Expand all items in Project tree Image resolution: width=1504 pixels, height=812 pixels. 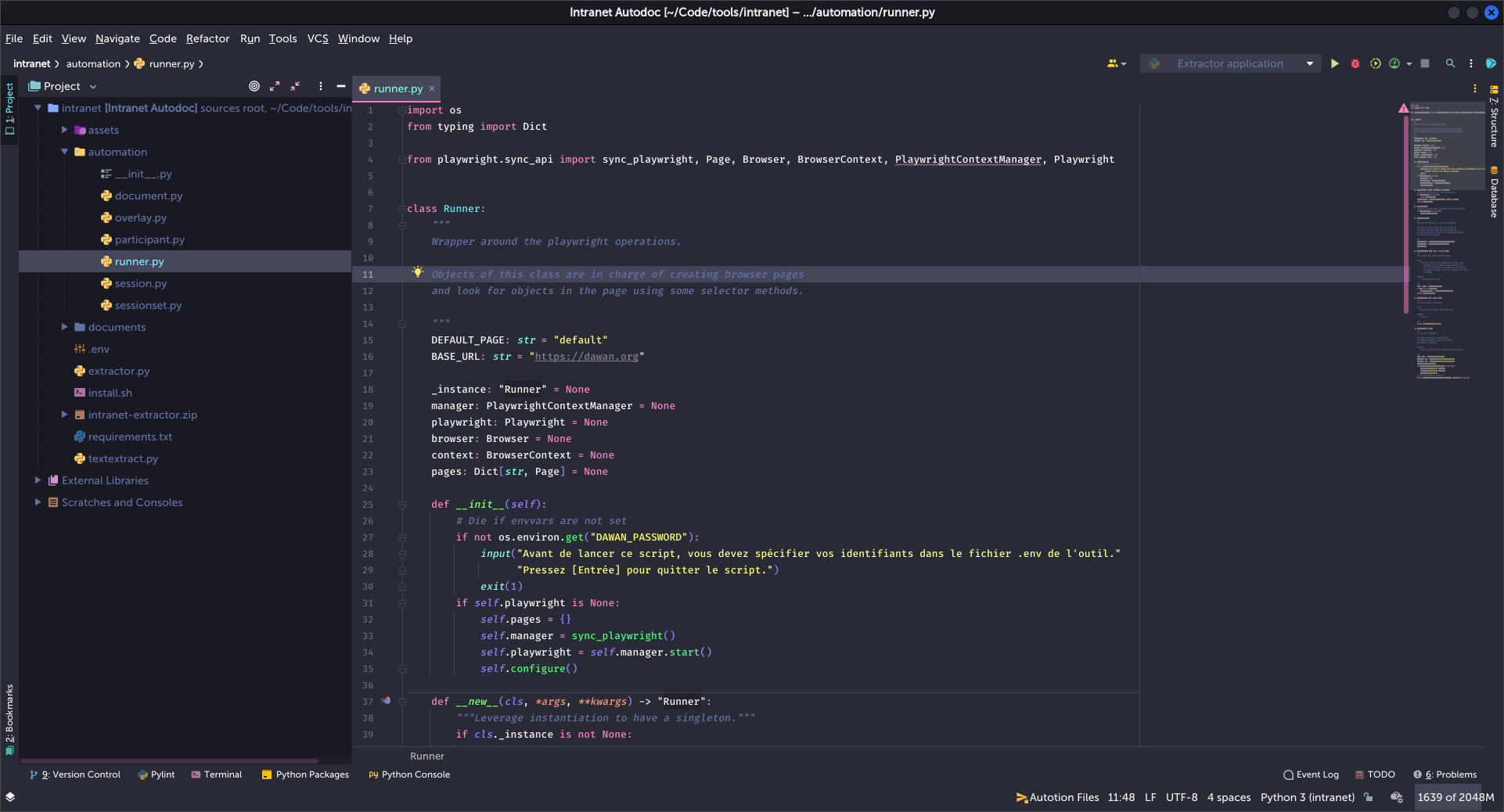275,86
